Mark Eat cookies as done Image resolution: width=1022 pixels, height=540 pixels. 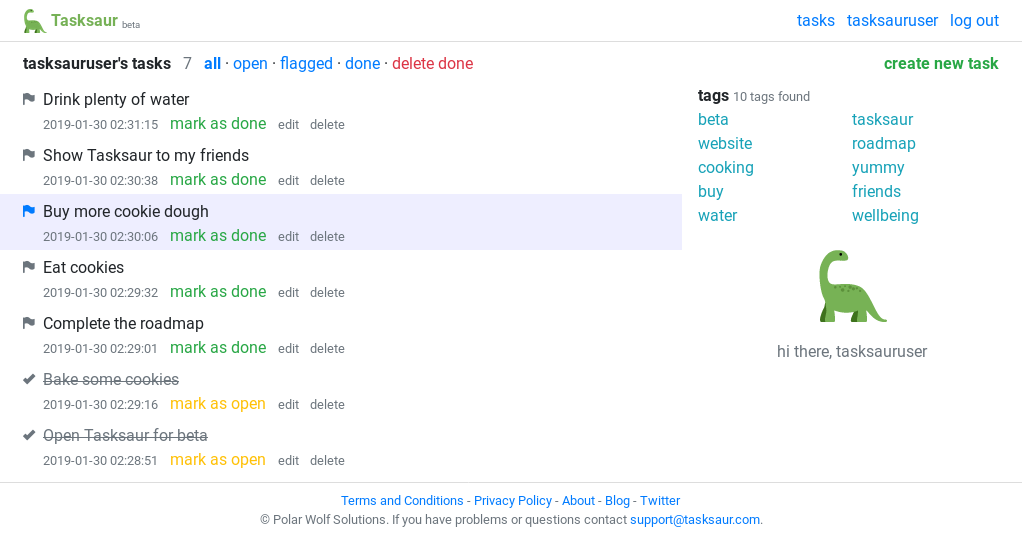tap(218, 292)
